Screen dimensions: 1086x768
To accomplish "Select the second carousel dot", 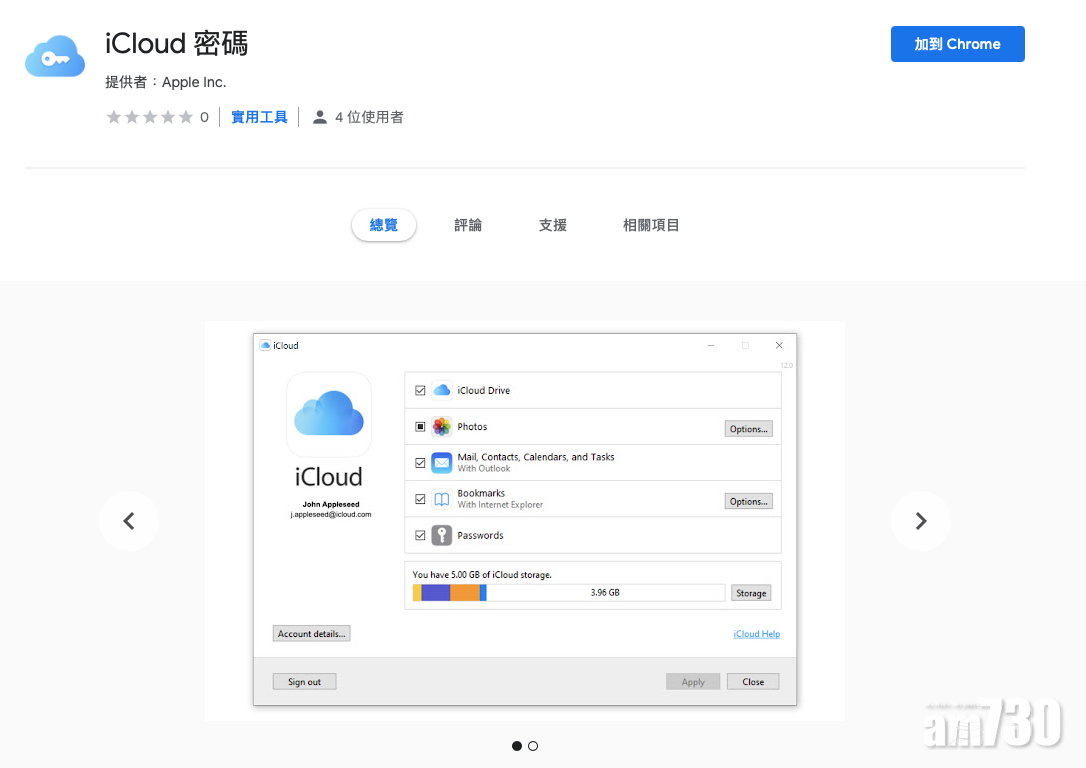I will click(x=533, y=745).
